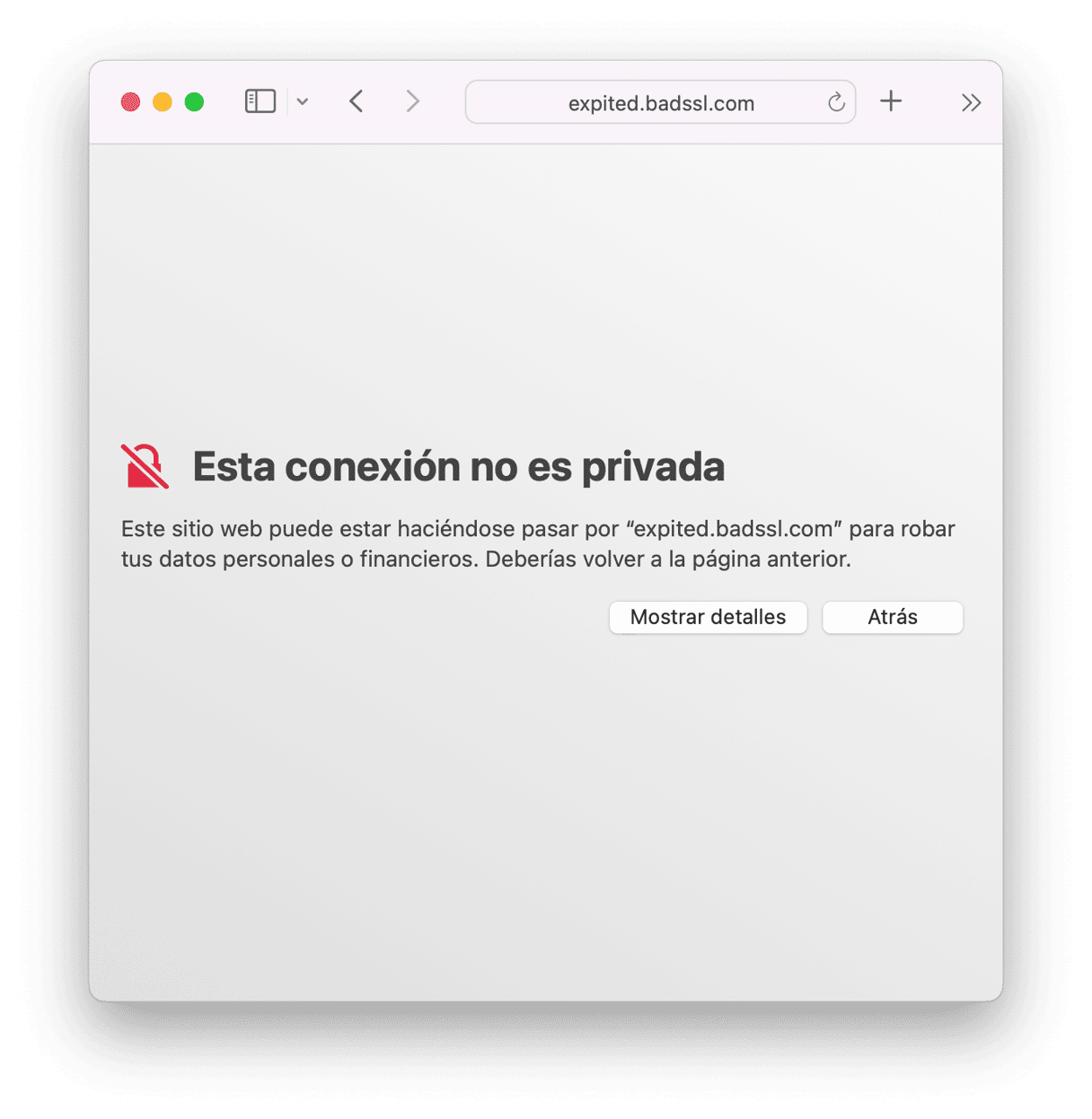Enter full screen with green button
This screenshot has height=1119, width=1092.
click(x=194, y=101)
